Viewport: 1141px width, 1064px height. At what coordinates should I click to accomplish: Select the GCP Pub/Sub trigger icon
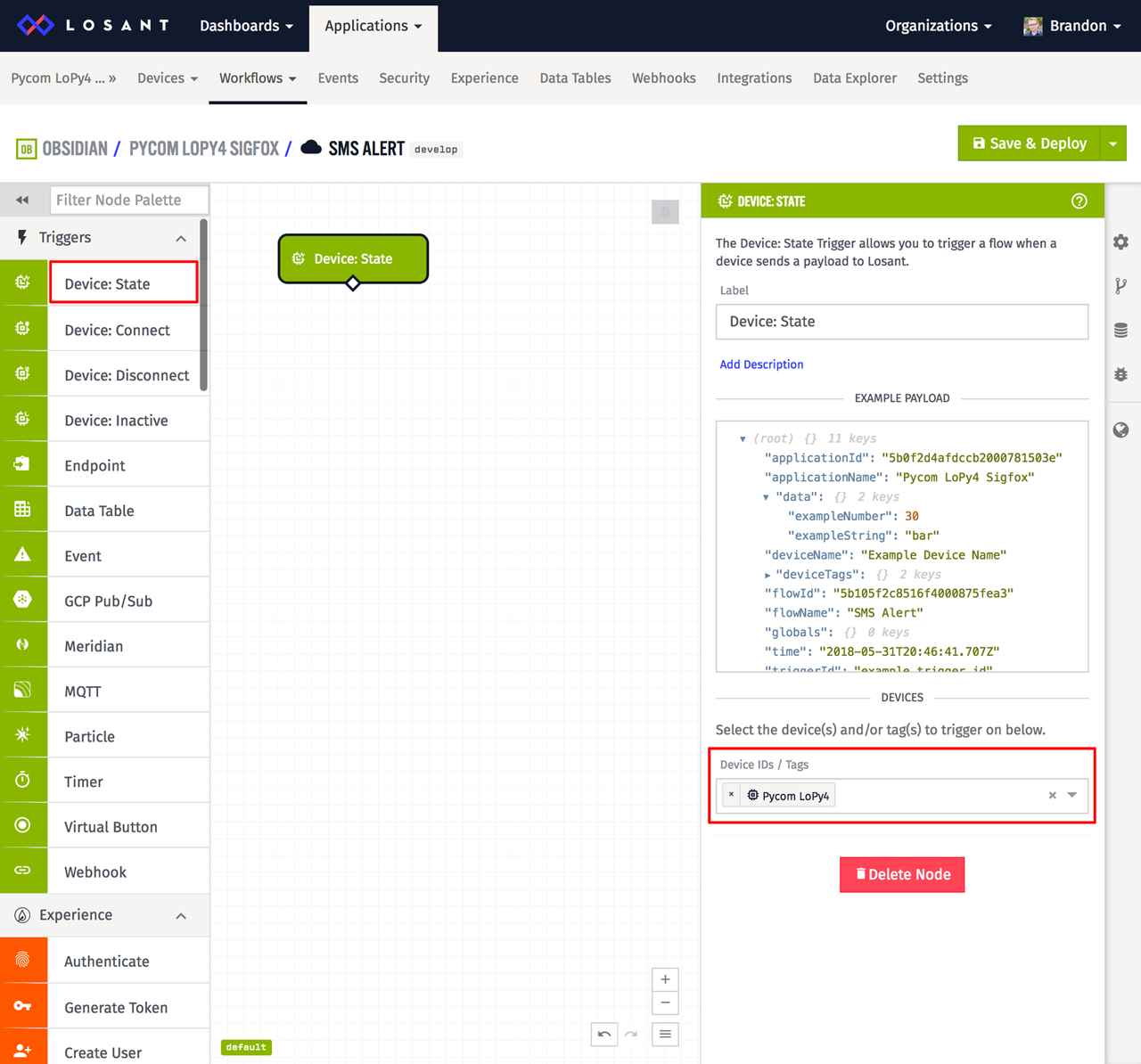(x=23, y=599)
